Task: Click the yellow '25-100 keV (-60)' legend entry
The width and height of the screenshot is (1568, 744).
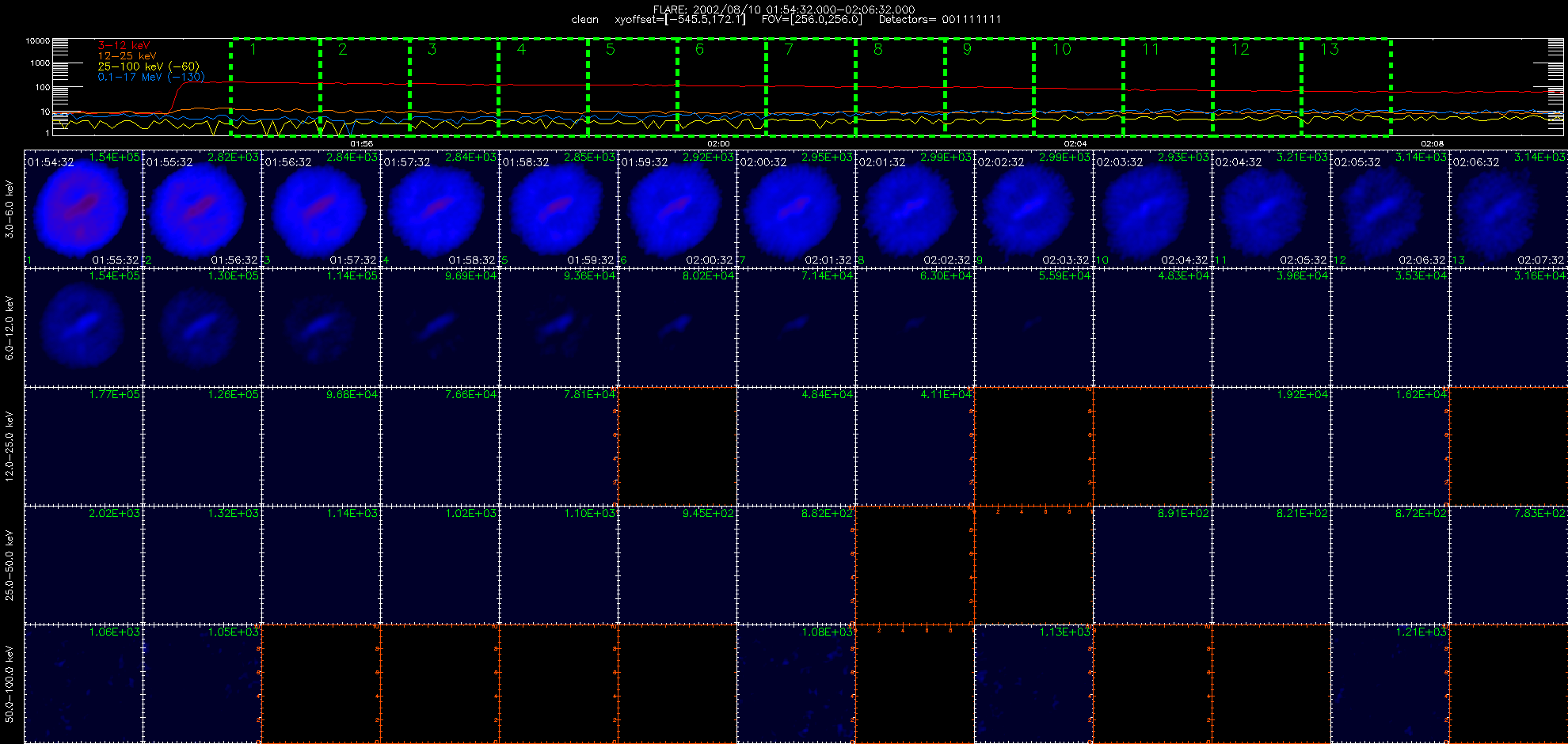Action: [x=148, y=66]
